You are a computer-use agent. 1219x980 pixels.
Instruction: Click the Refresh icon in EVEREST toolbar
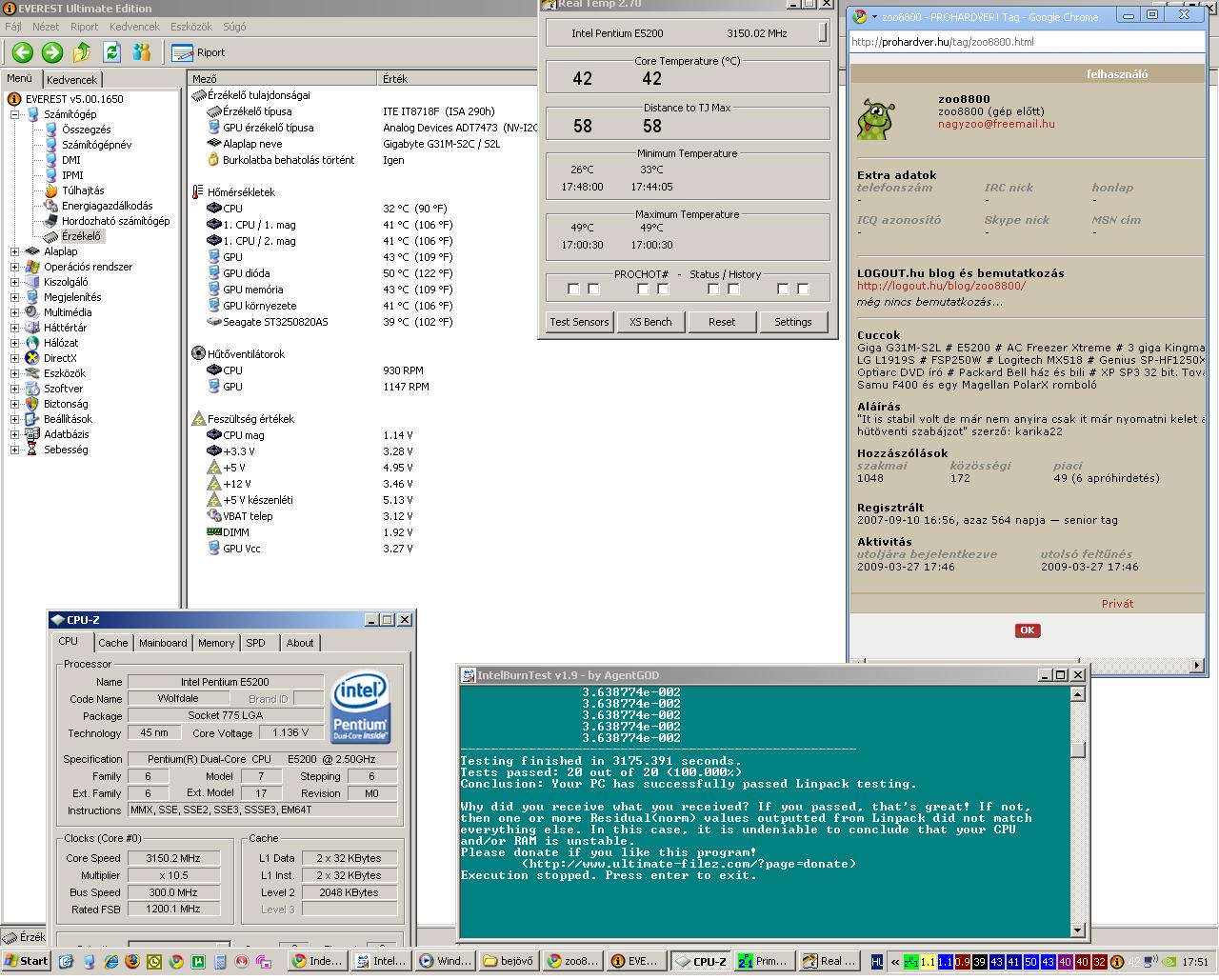coord(111,52)
